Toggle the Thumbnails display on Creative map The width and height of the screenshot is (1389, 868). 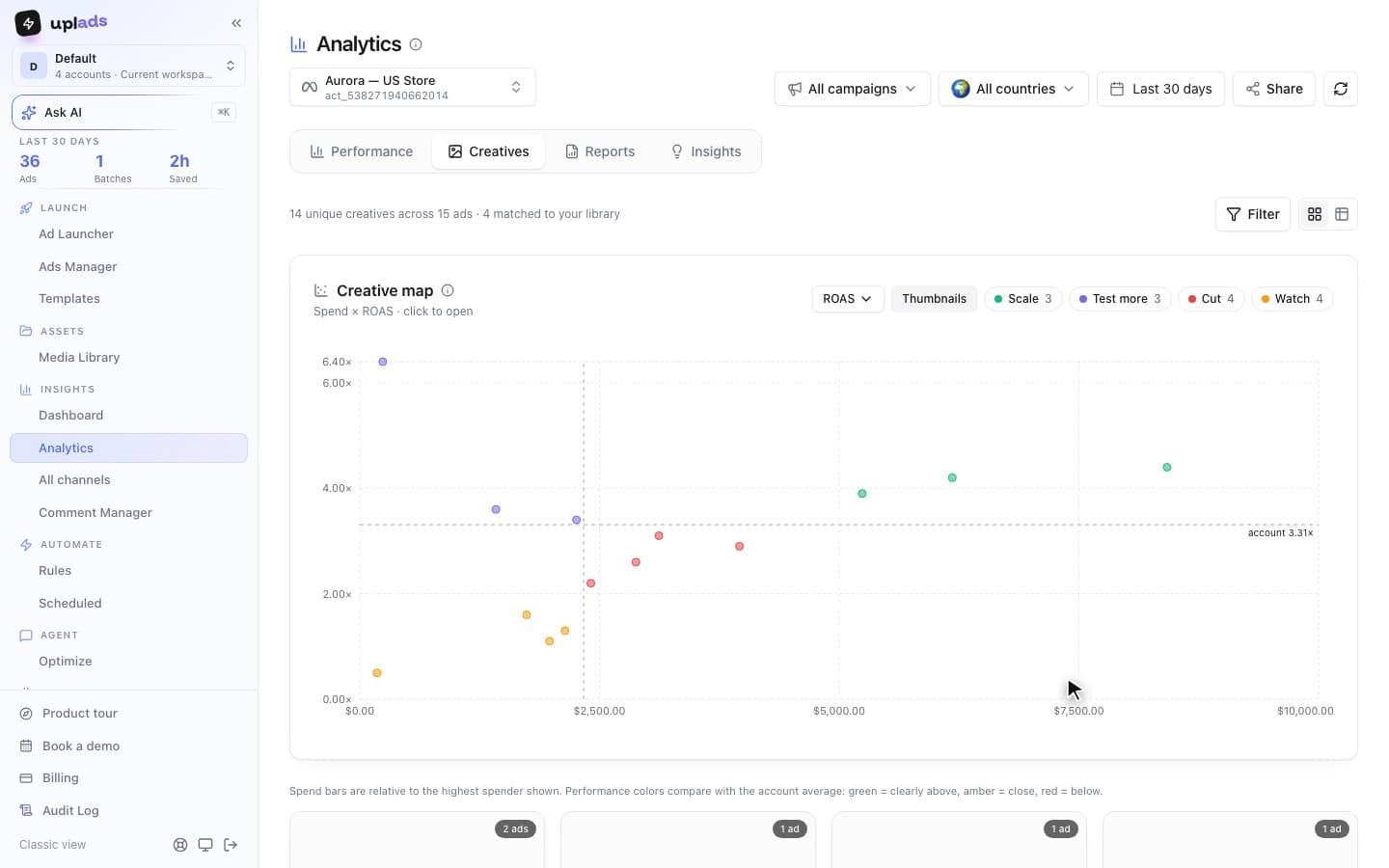coord(934,299)
